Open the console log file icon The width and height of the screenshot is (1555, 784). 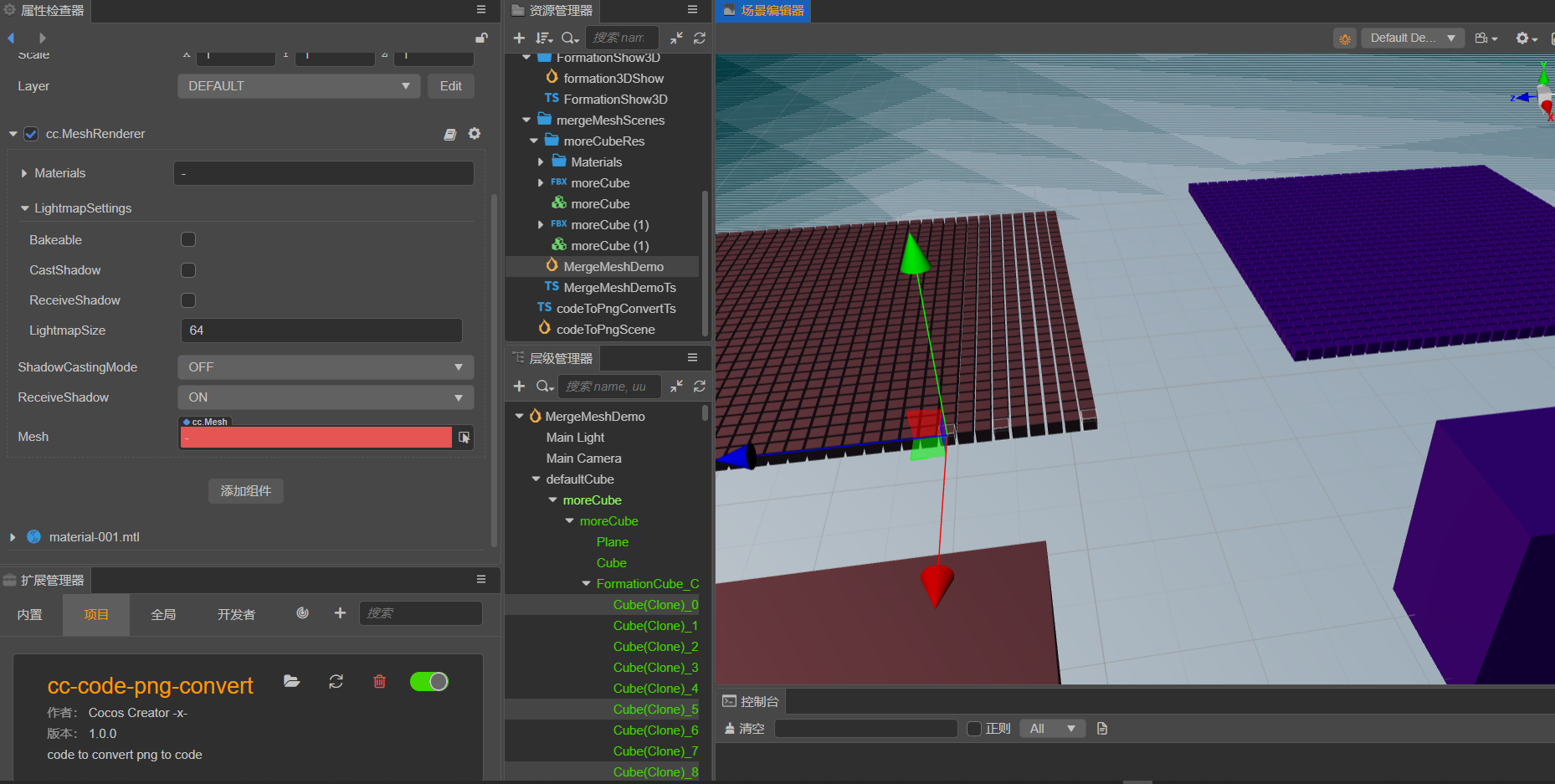point(1102,729)
